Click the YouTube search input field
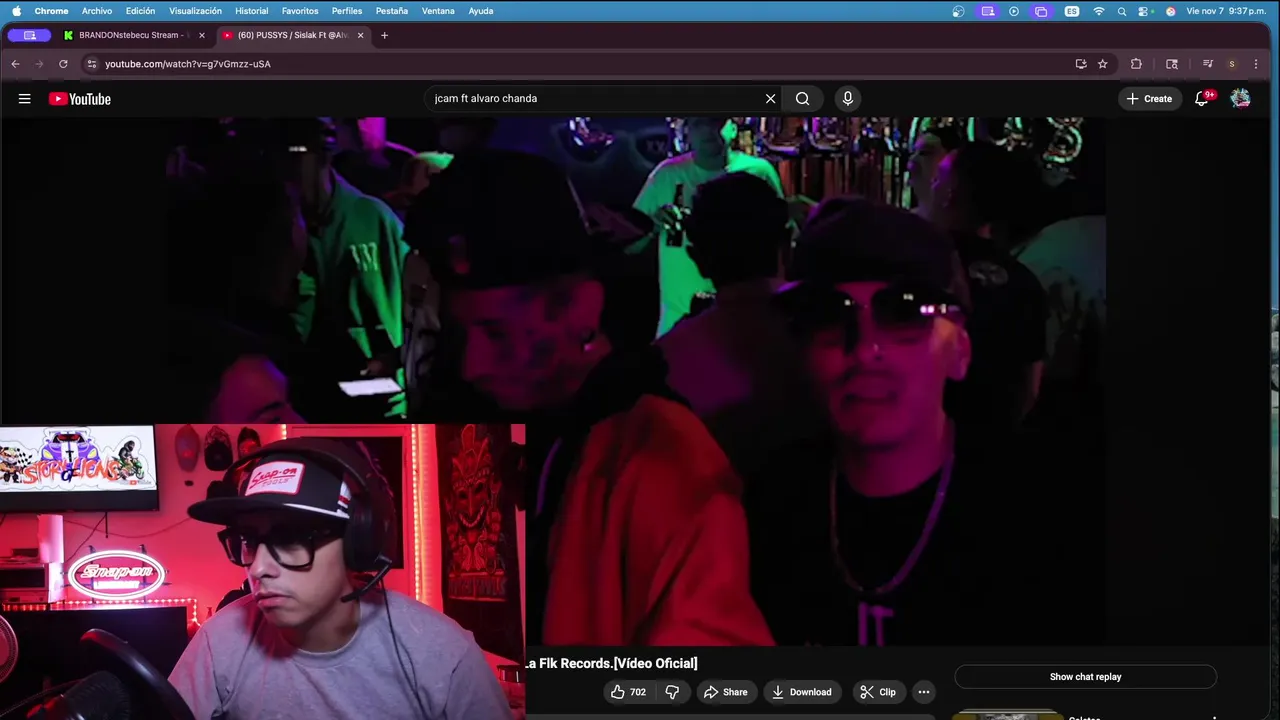 coord(595,98)
